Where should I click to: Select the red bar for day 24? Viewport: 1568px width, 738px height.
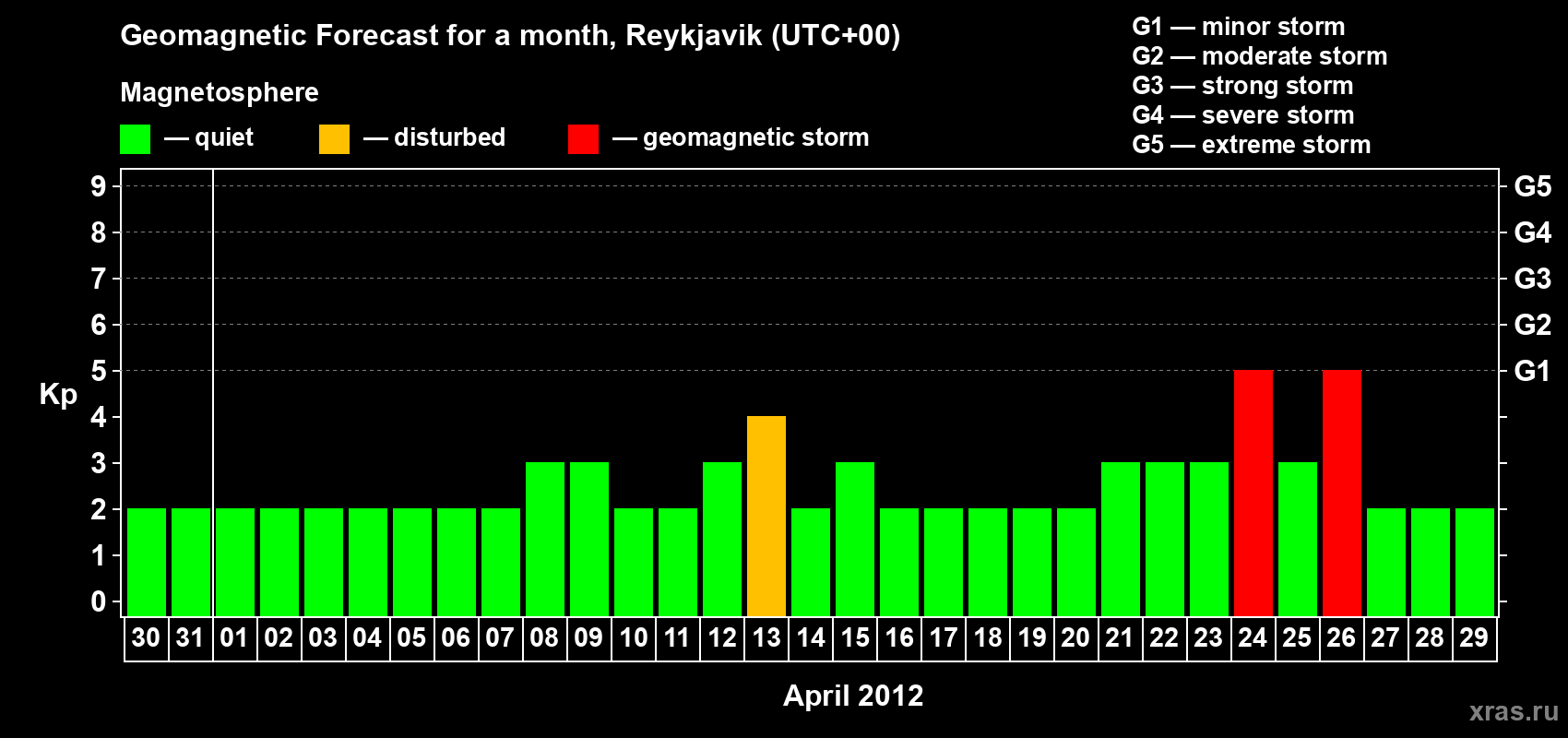pyautogui.click(x=1253, y=493)
